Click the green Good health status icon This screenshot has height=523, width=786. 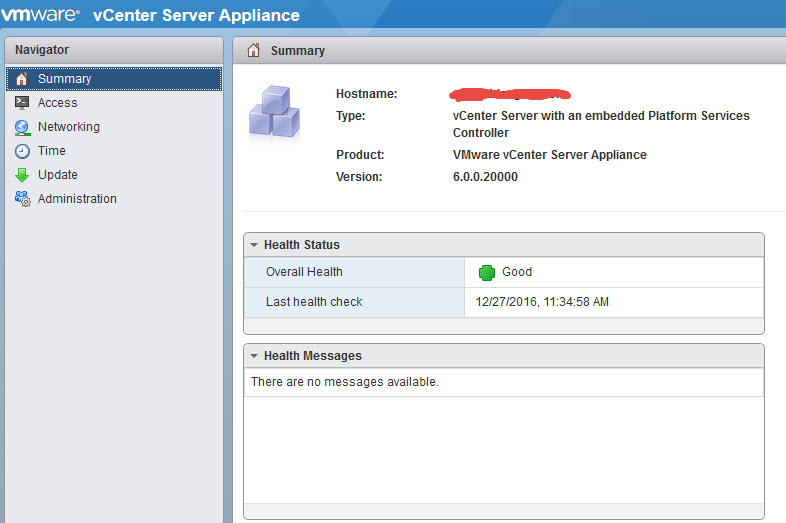point(486,272)
